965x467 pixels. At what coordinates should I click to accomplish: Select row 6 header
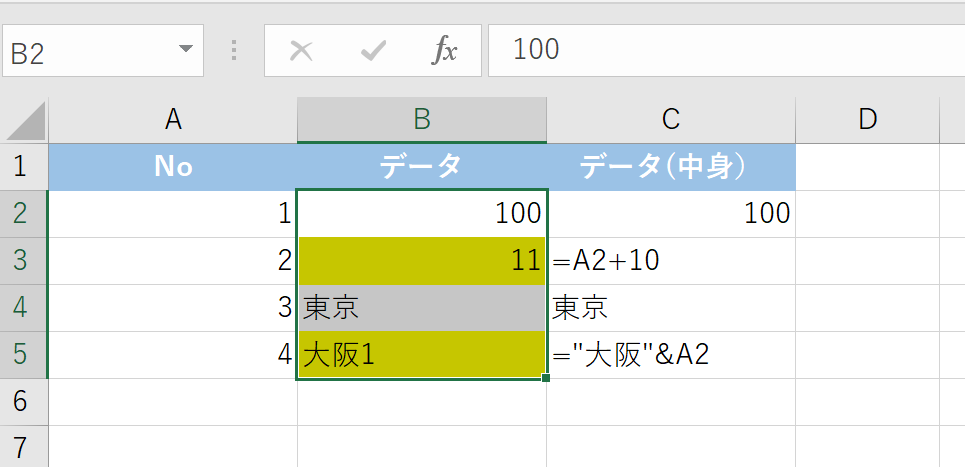point(23,402)
